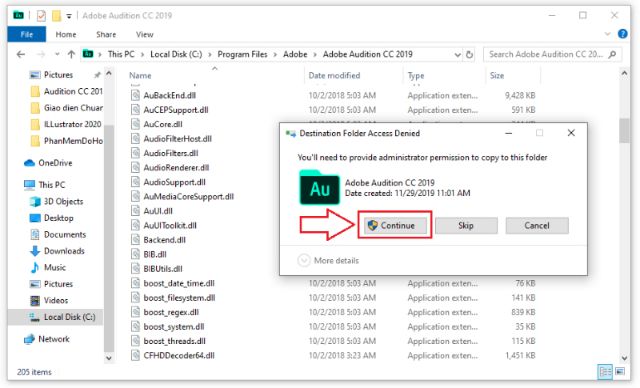Click navigation pane scroll down arrow
640x388 pixels.
coord(109,358)
